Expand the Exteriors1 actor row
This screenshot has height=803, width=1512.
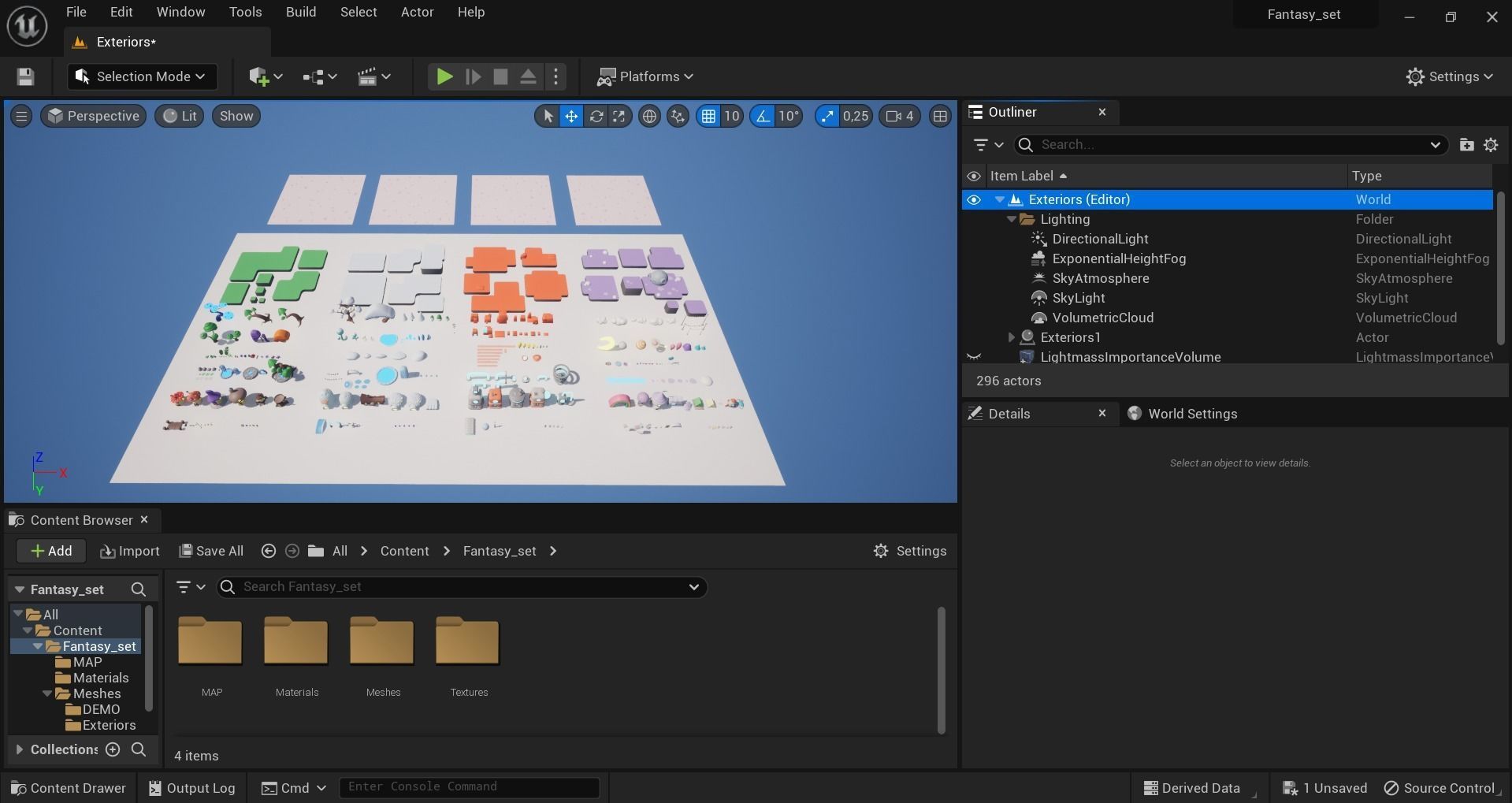tap(1012, 337)
